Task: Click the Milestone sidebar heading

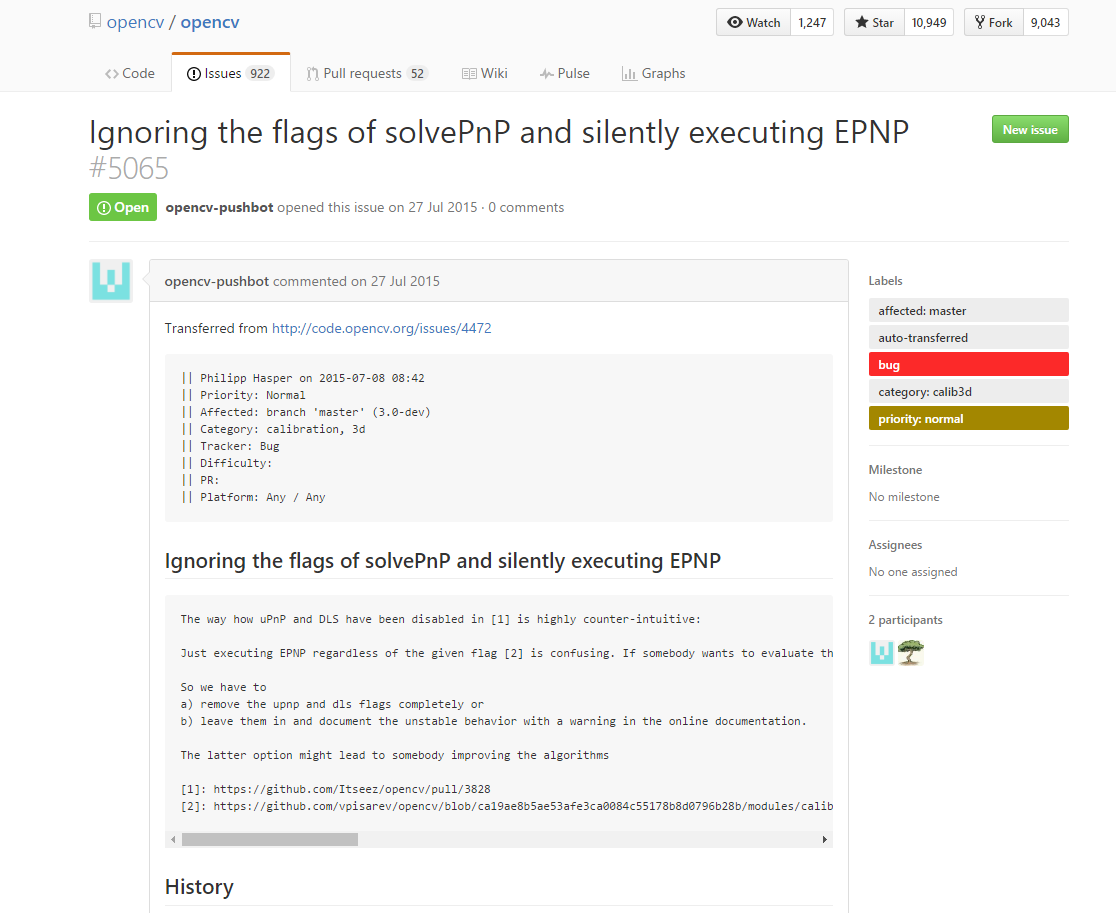Action: pyautogui.click(x=895, y=470)
